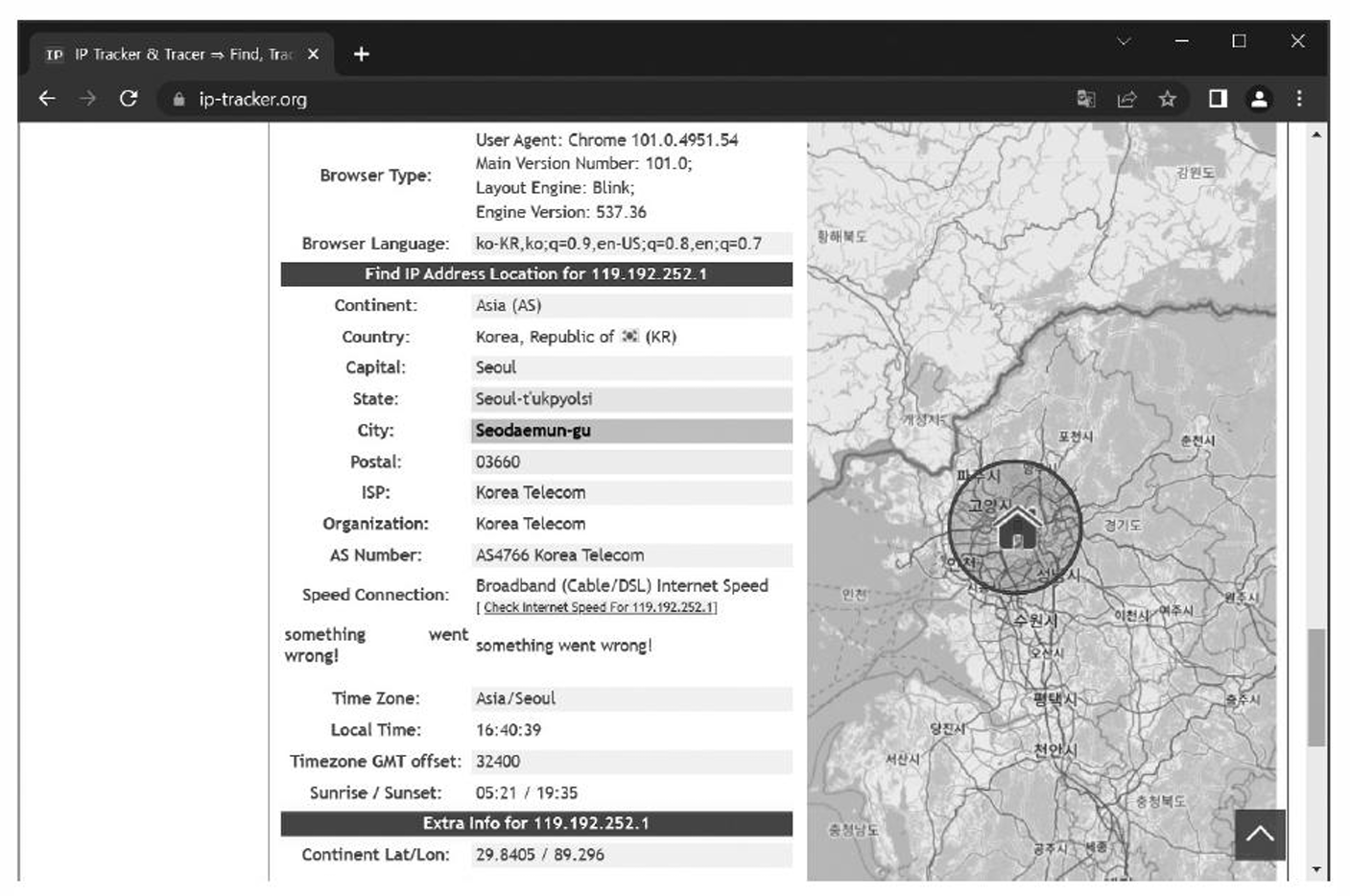Share this page using the share icon
The width and height of the screenshot is (1350, 896).
point(1126,99)
